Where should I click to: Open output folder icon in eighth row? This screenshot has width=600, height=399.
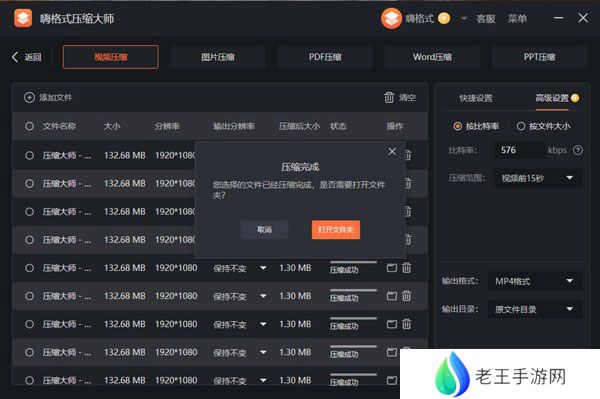pyautogui.click(x=391, y=352)
